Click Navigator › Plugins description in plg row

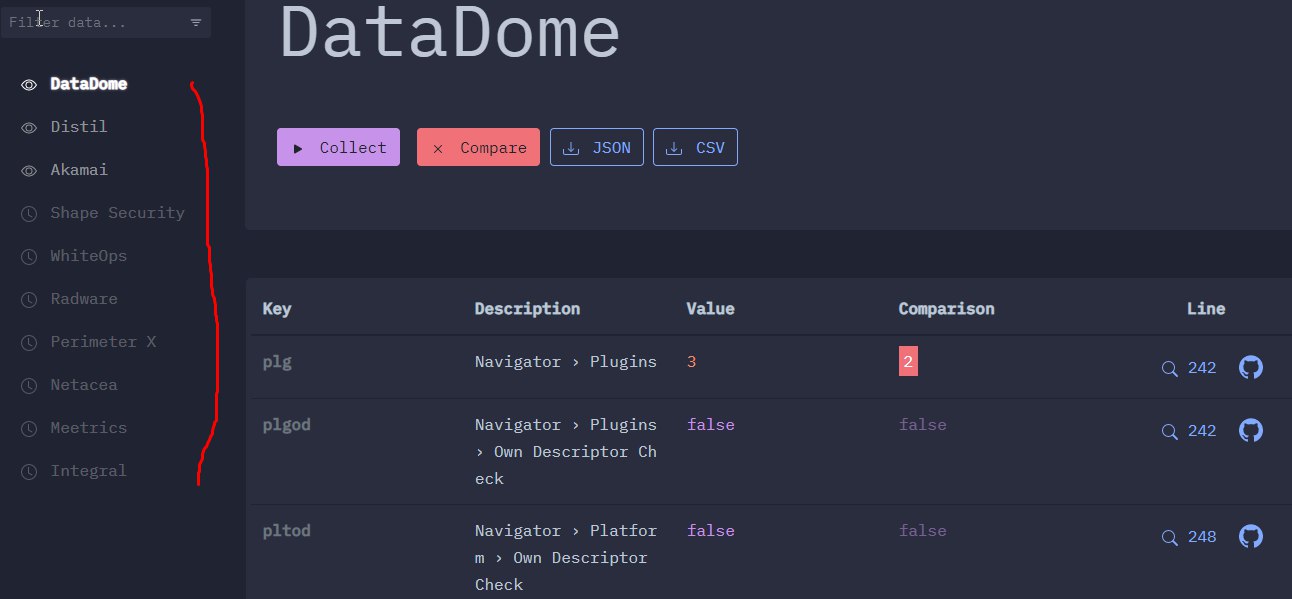566,362
